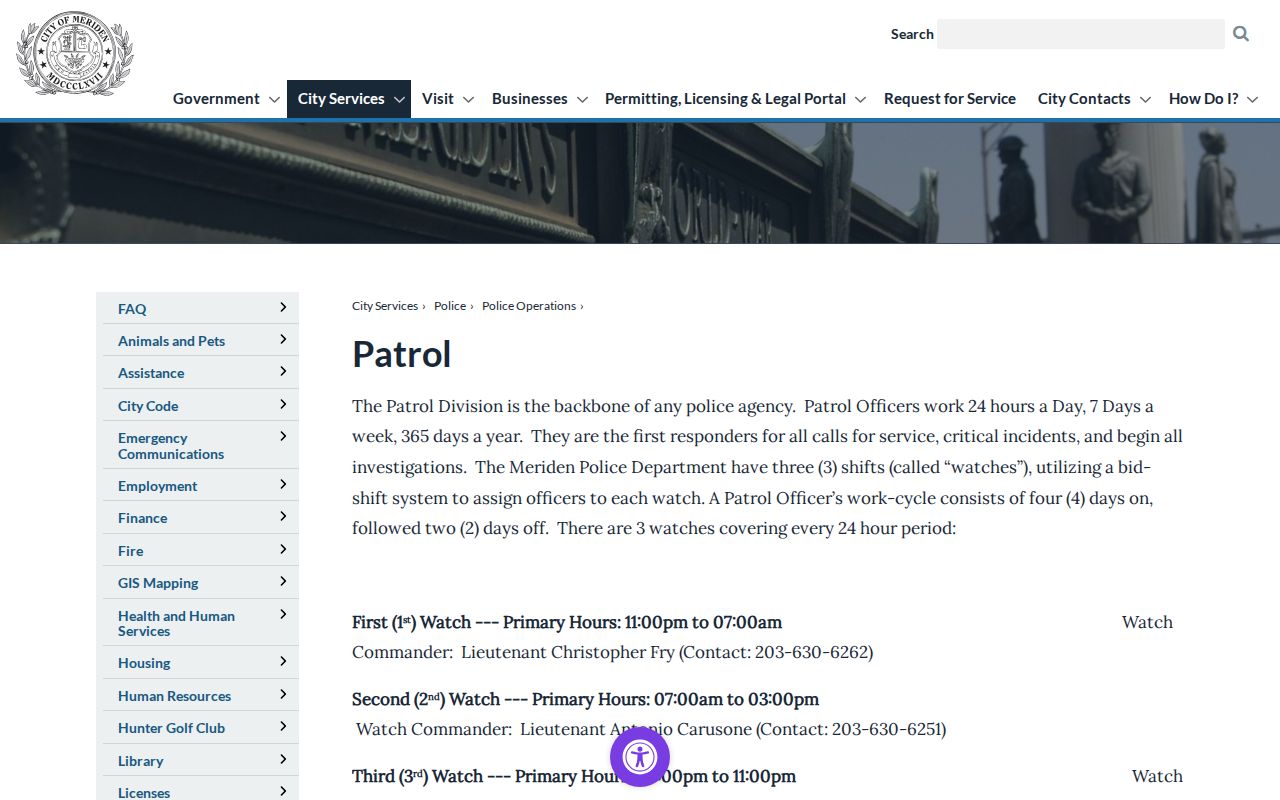
Task: Expand the Housing sidebar arrow
Action: click(283, 661)
